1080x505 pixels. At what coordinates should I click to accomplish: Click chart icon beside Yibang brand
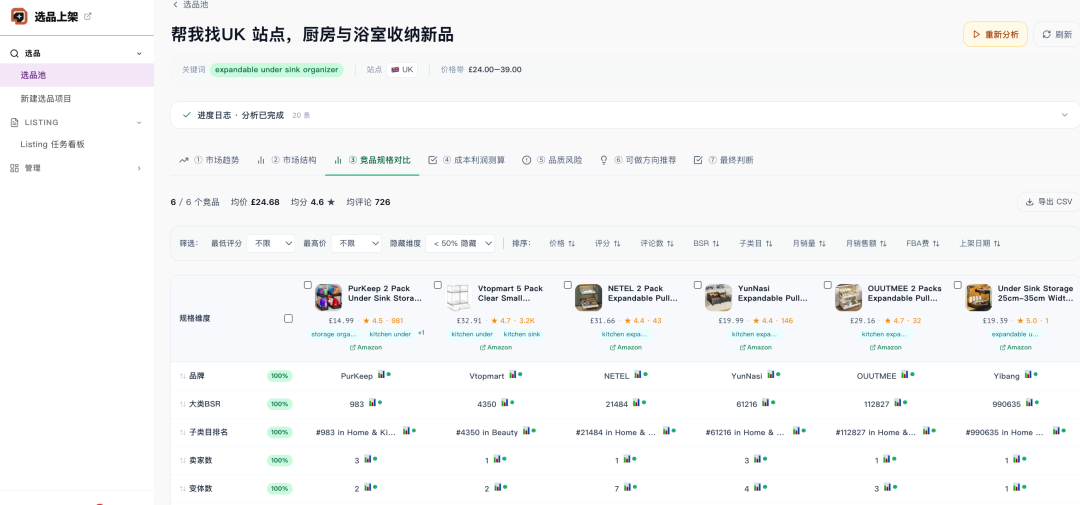tap(1028, 375)
